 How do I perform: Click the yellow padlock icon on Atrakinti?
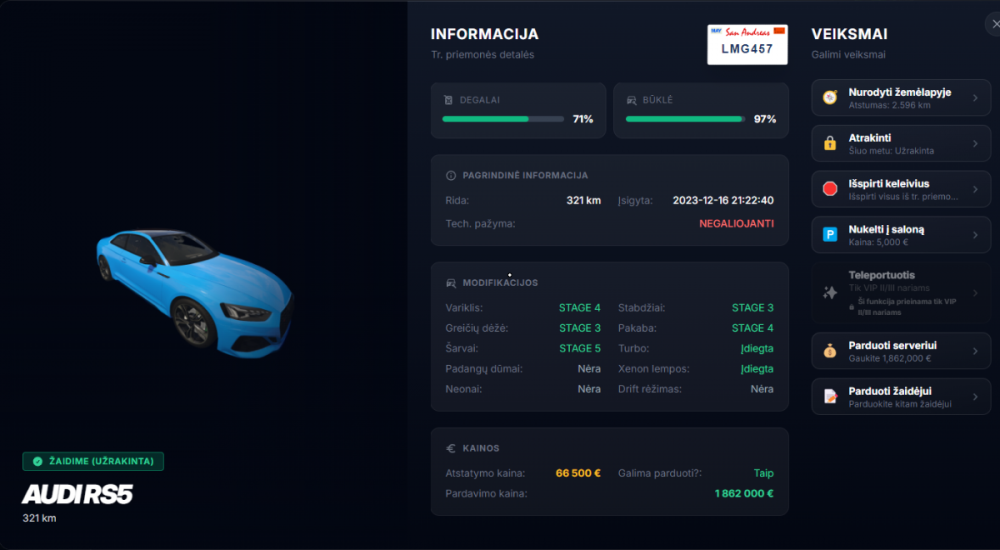830,144
